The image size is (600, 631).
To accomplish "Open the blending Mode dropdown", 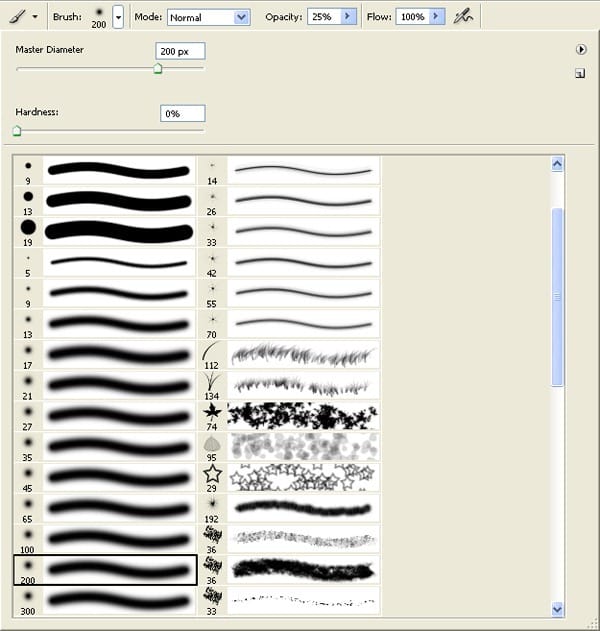I will click(x=208, y=17).
